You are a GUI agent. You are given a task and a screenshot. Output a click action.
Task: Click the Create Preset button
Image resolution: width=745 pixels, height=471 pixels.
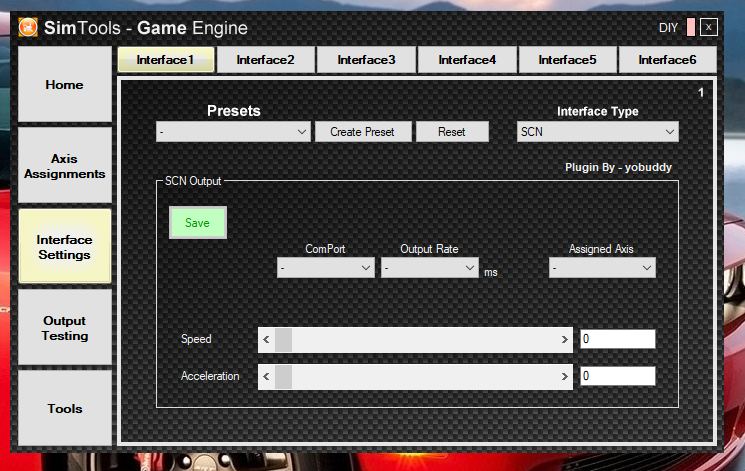363,132
